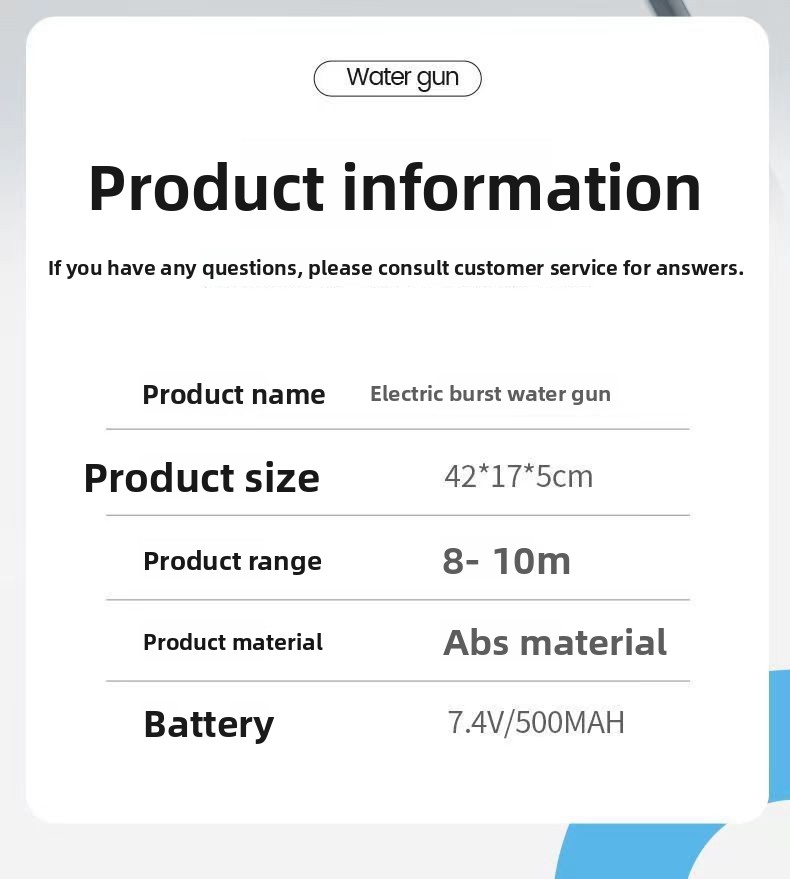Click the 8- 10m range value
Viewport: 790px width, 879px height.
click(x=506, y=561)
